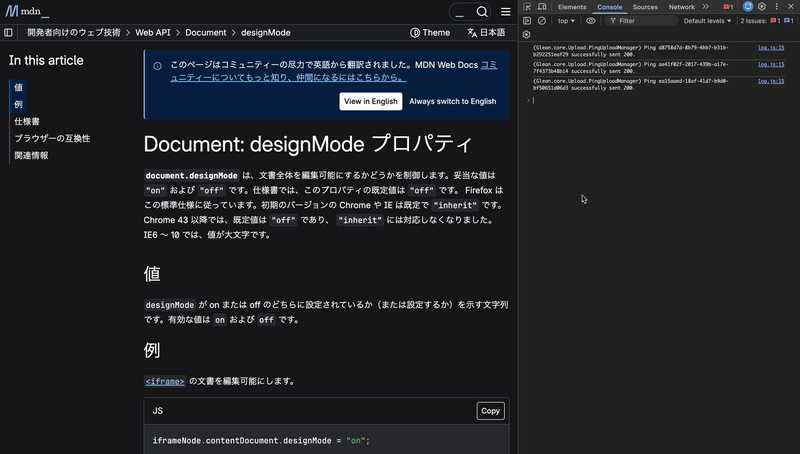This screenshot has width=800, height=454.
Task: Copy the JS code sample
Action: (x=490, y=411)
